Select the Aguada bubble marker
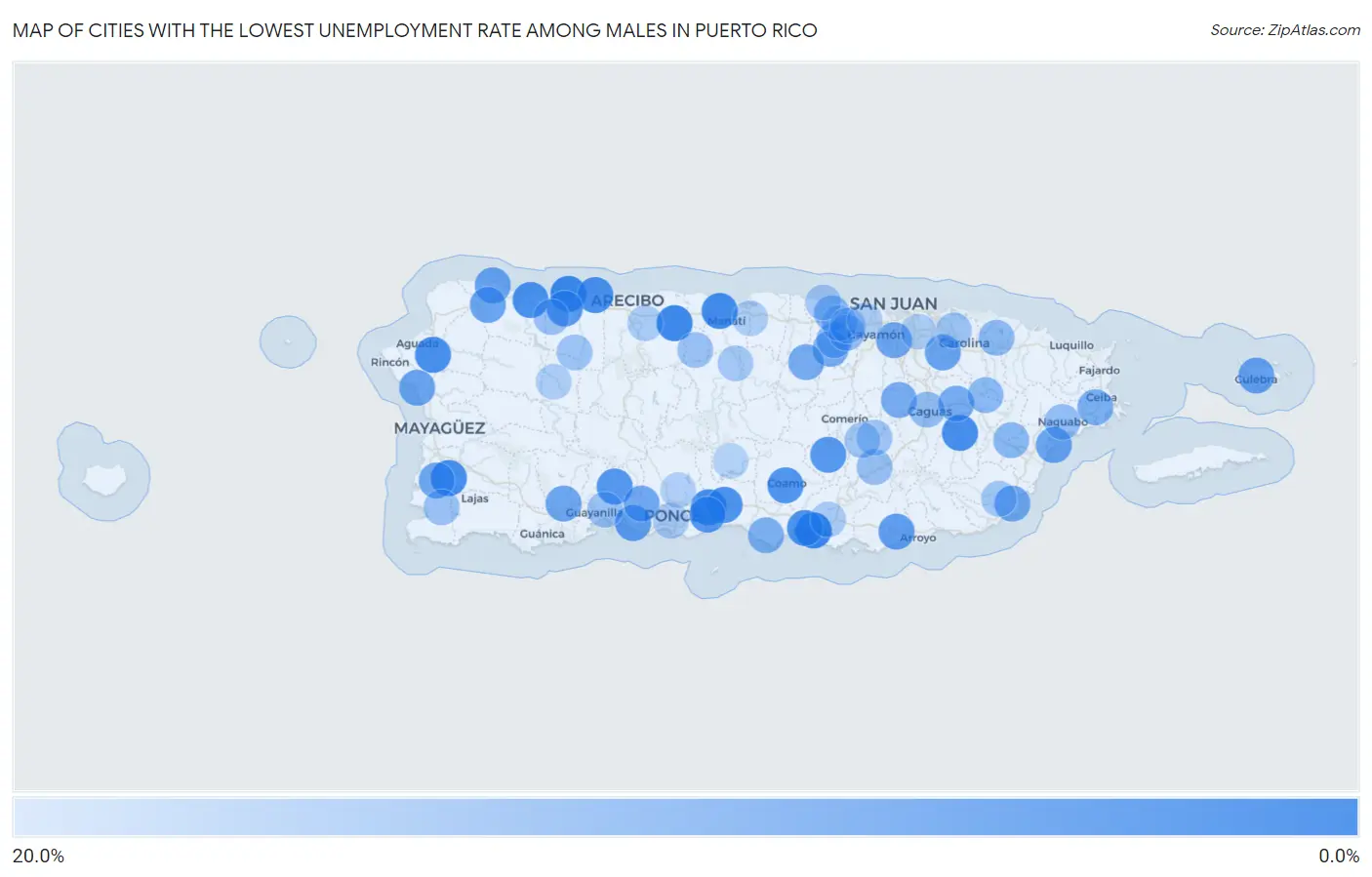 coord(433,355)
